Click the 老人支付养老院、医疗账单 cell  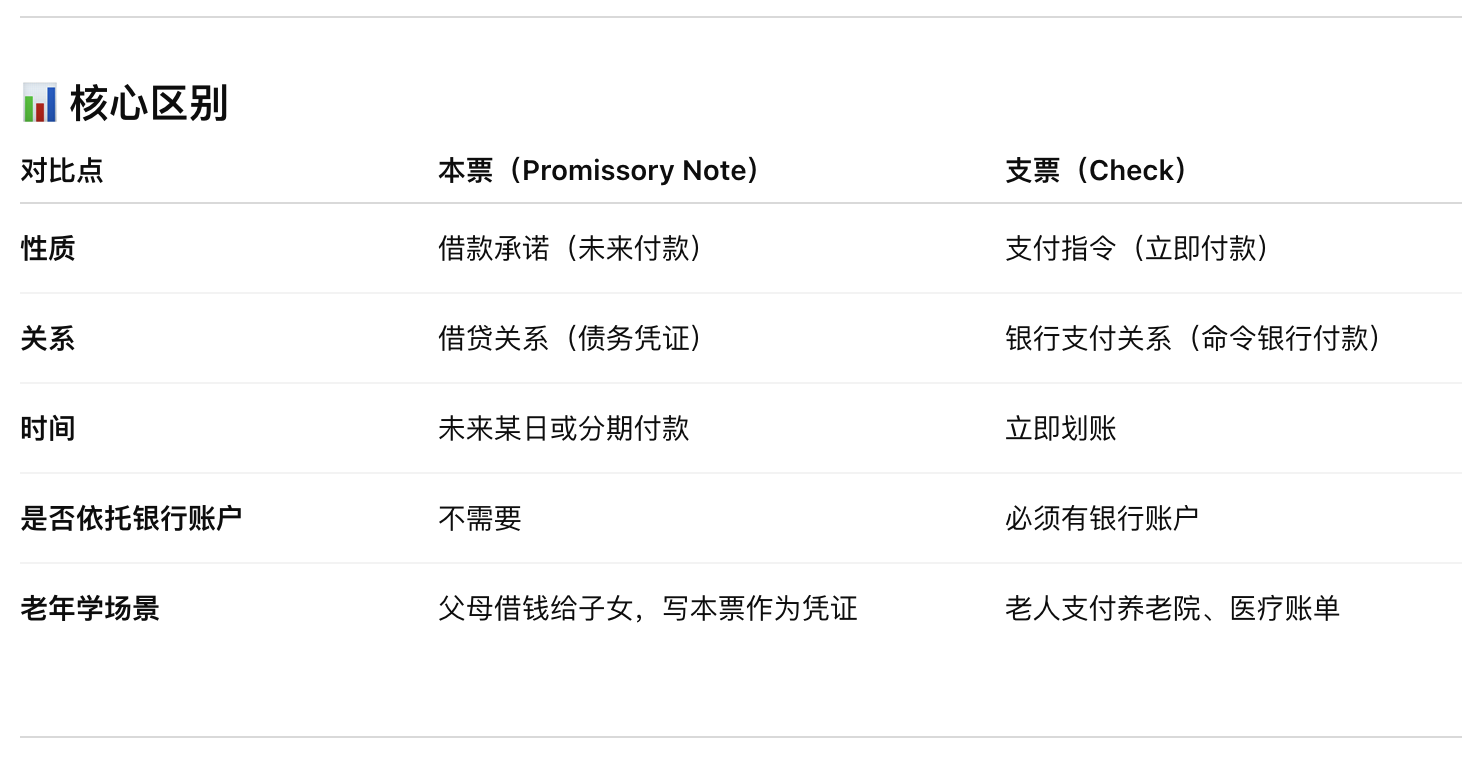[x=1172, y=608]
